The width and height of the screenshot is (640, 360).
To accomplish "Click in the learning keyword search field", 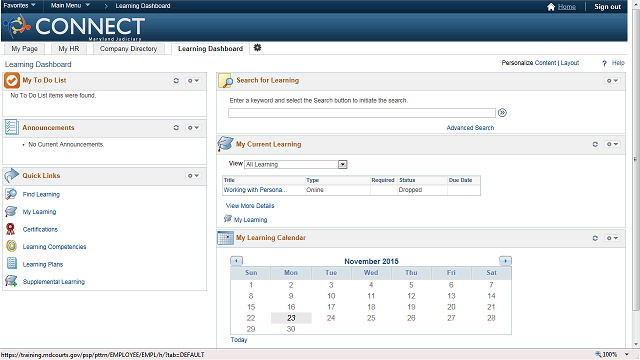I will click(362, 113).
